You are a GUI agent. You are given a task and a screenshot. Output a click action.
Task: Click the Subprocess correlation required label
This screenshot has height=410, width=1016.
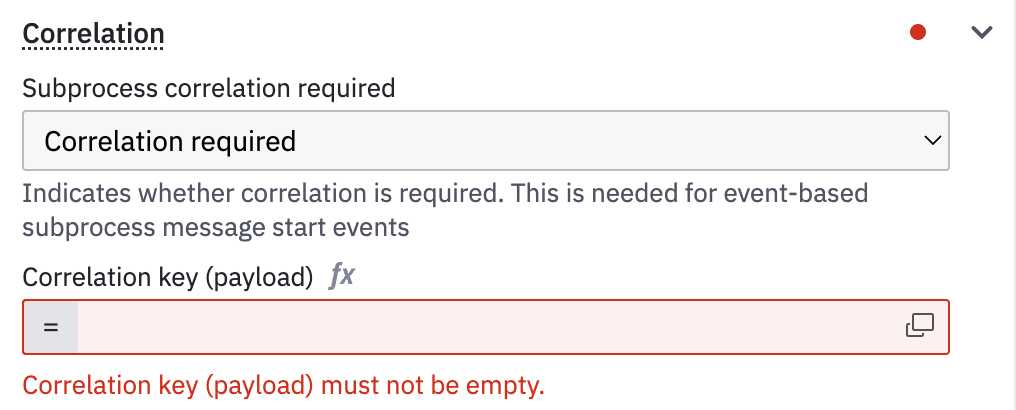tap(209, 87)
